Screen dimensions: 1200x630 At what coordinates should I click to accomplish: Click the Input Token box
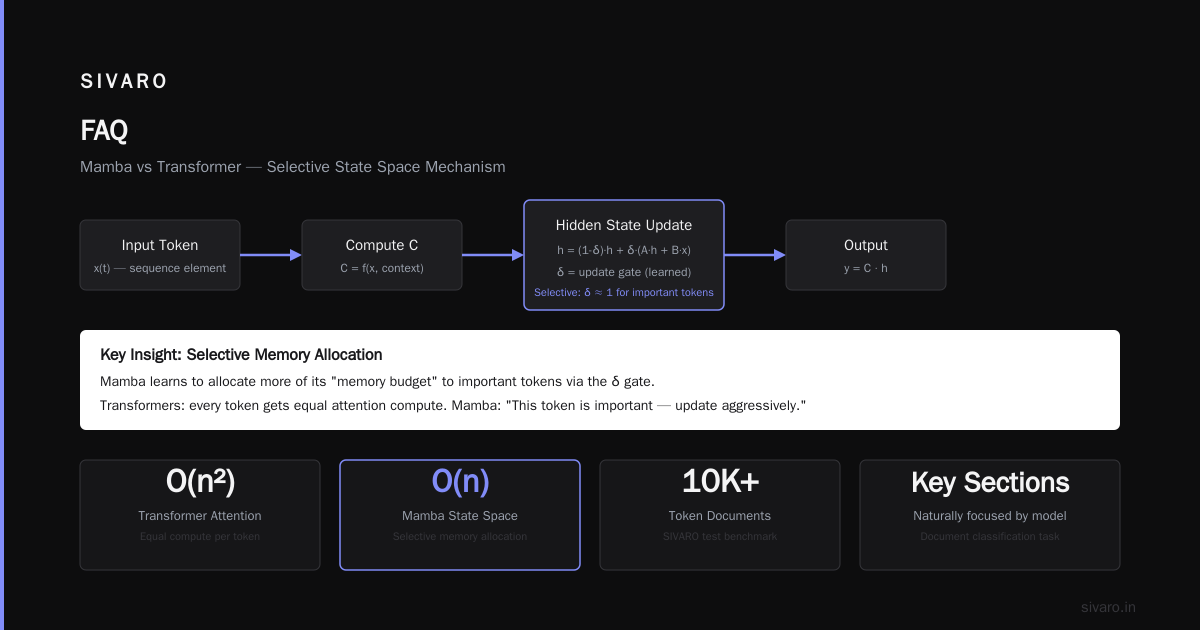pos(160,255)
